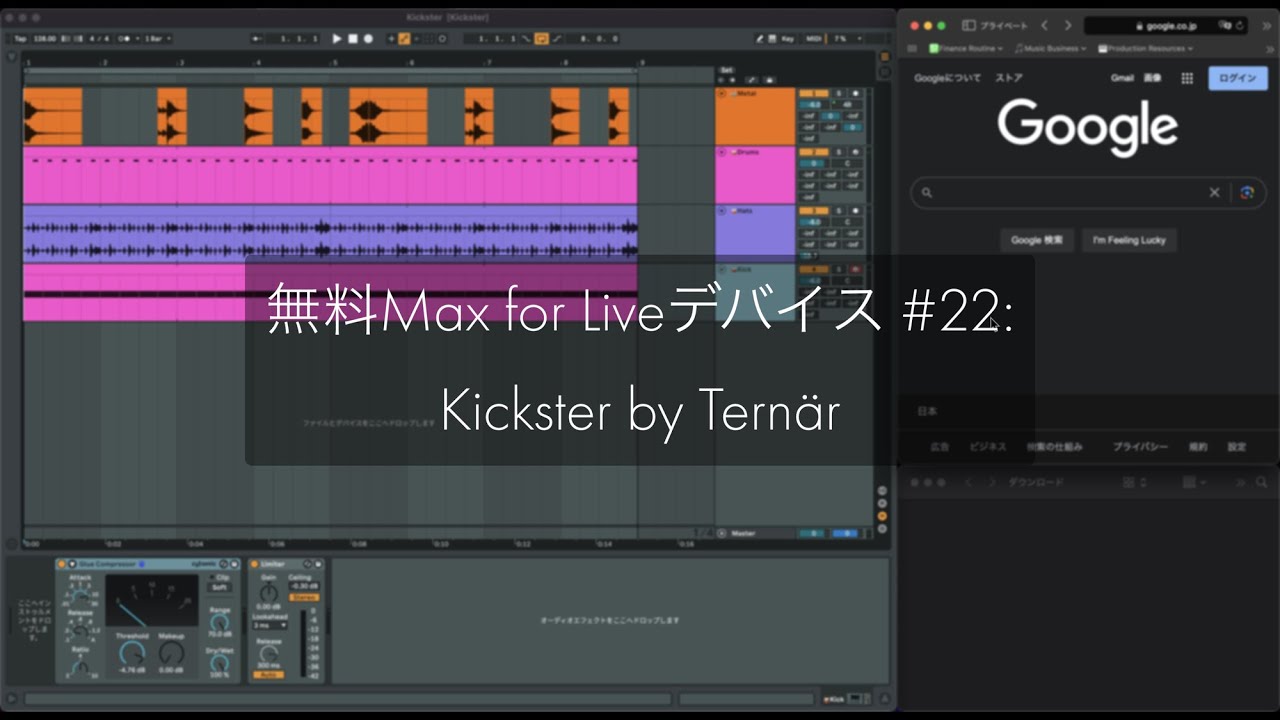Save Limiter preset icon
Image resolution: width=1280 pixels, height=720 pixels.
tap(318, 564)
